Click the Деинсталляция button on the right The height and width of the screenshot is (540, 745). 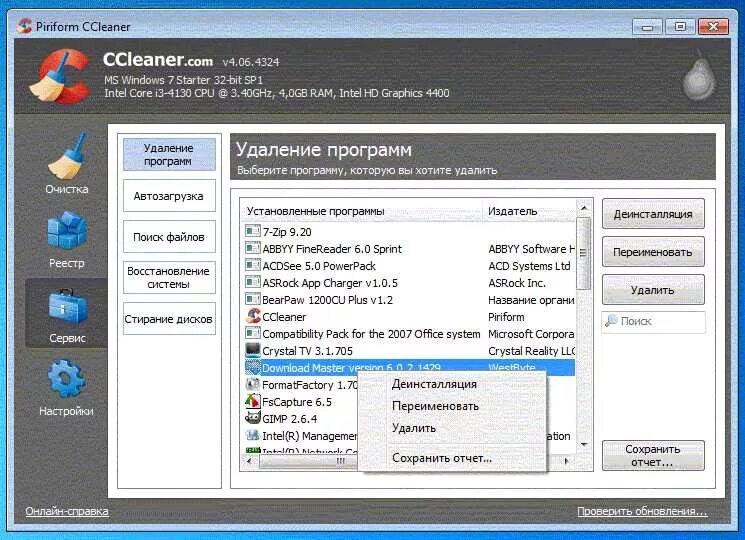click(653, 214)
